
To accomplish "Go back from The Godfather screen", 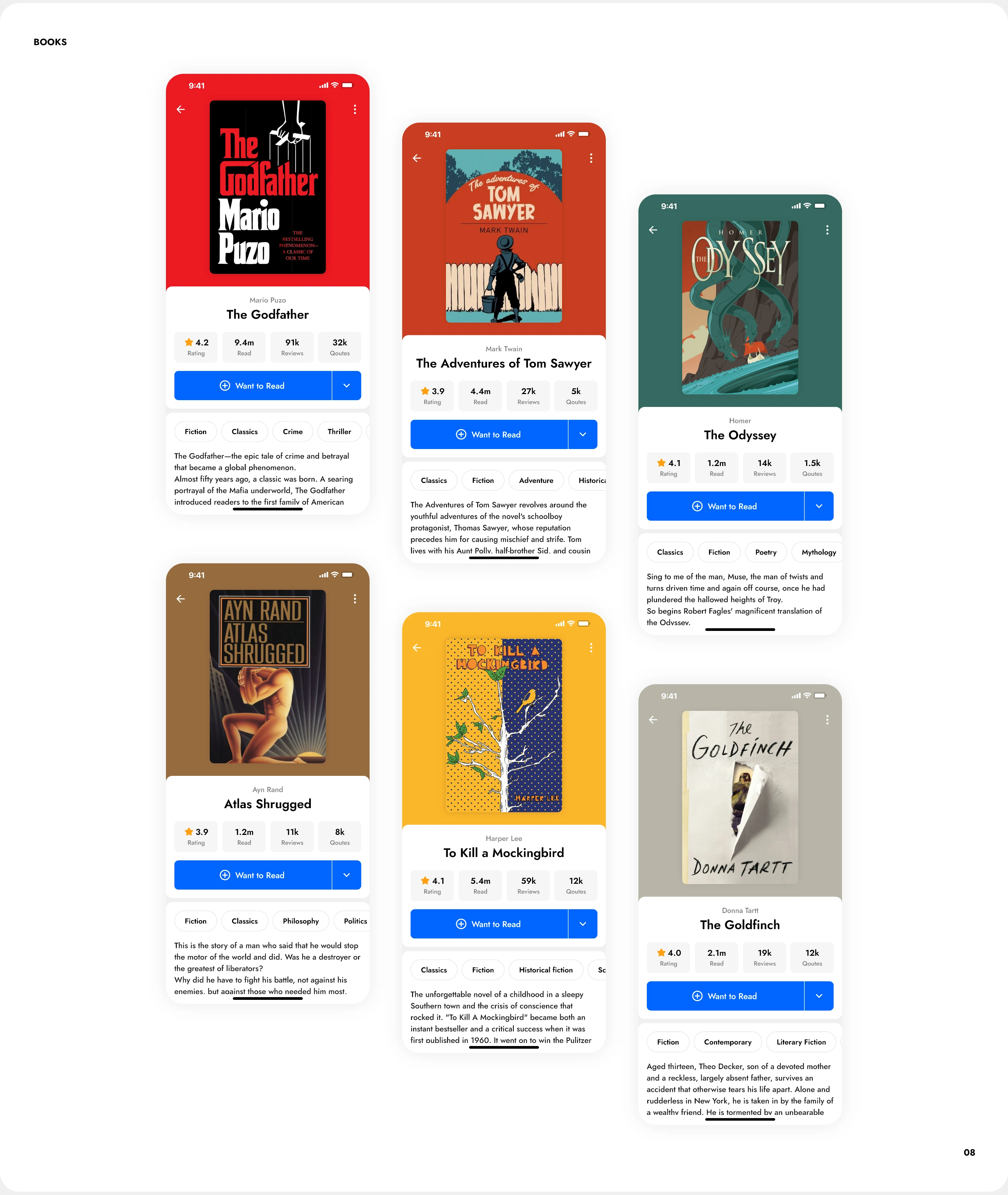I will click(181, 109).
